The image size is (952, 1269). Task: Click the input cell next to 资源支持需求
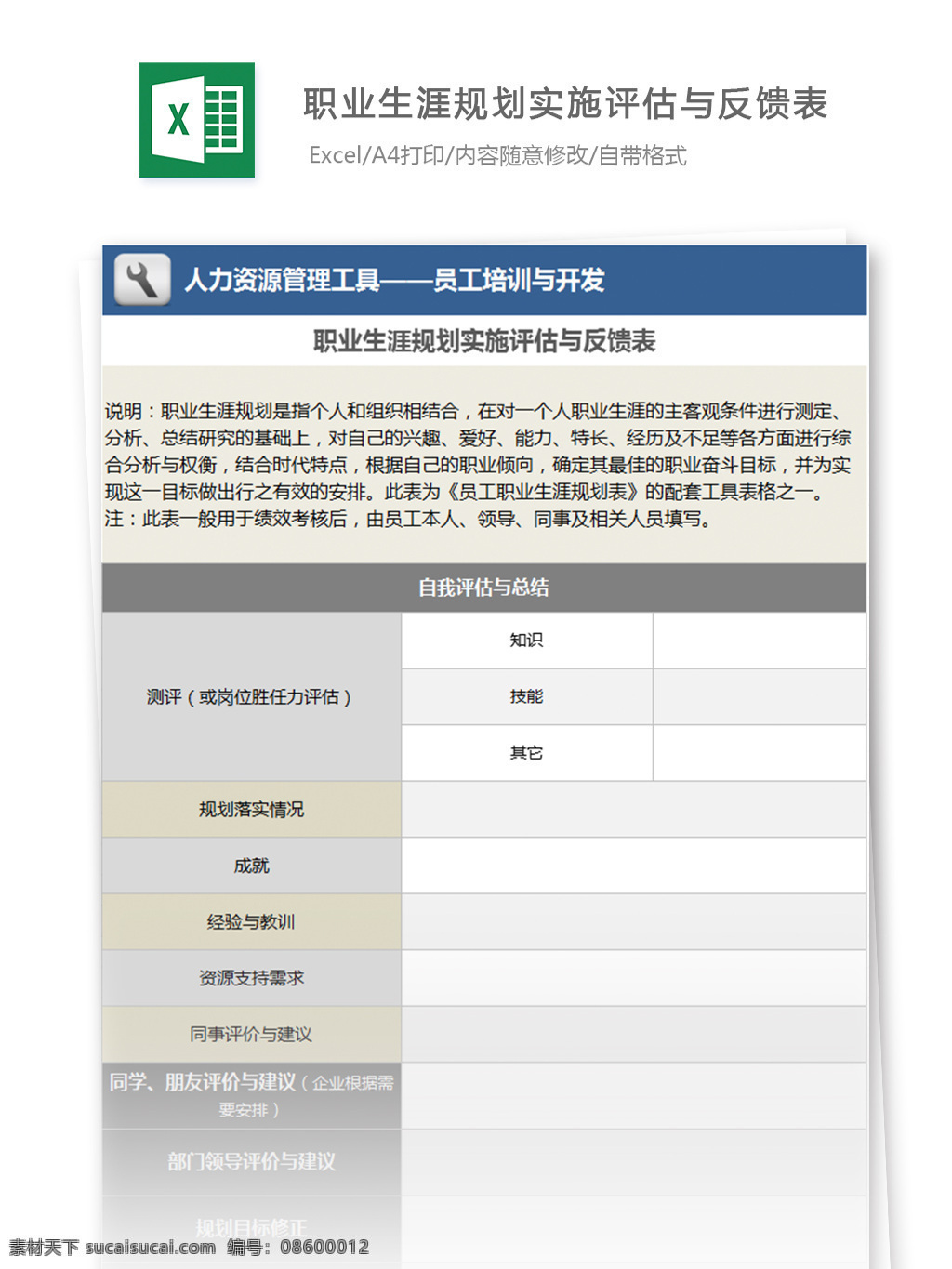pos(634,978)
